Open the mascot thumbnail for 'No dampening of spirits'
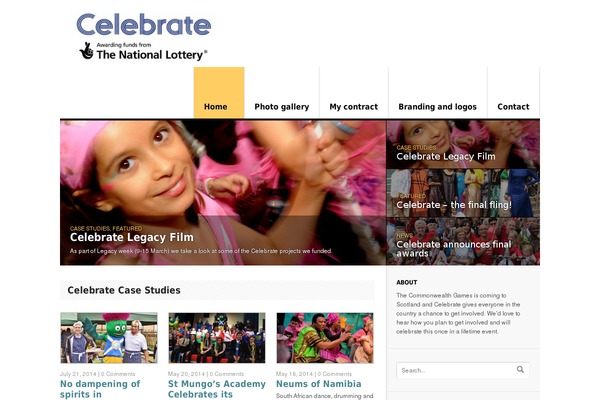The height and width of the screenshot is (400, 600). 109,338
